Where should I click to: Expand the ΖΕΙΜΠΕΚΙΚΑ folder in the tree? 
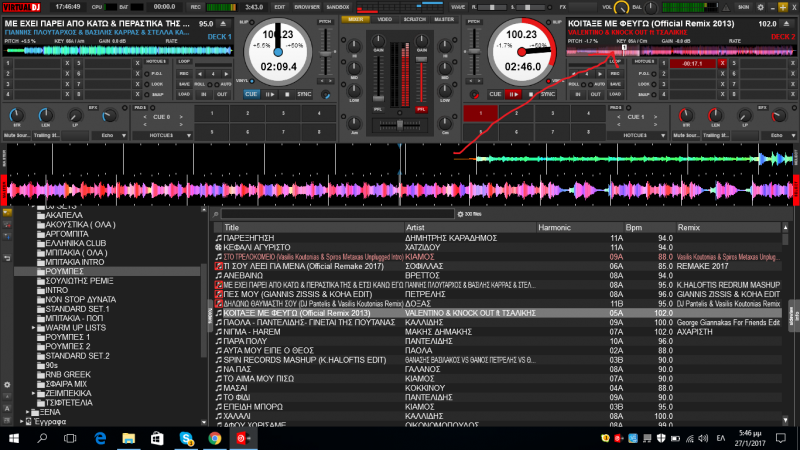pyautogui.click(x=33, y=393)
